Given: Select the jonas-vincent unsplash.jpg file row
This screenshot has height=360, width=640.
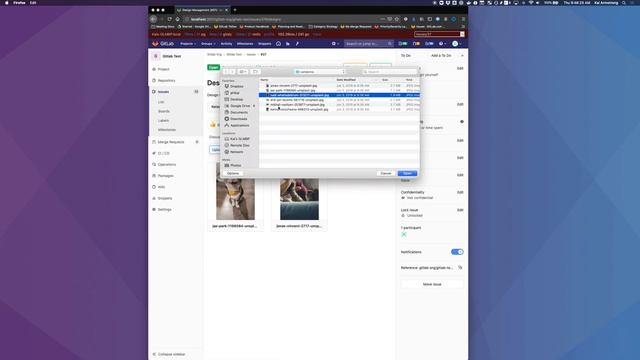Looking at the screenshot, I should [x=339, y=86].
